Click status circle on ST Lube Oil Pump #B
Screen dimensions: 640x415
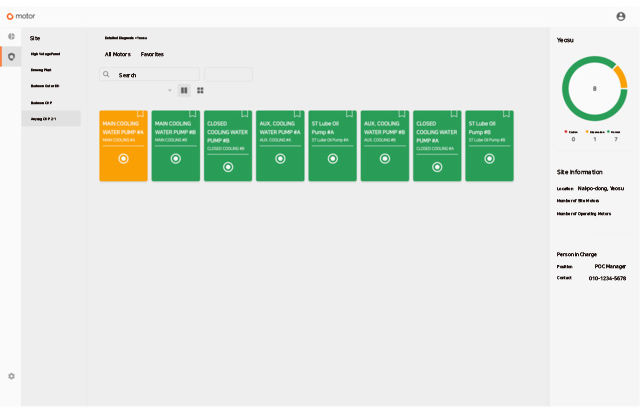489,158
